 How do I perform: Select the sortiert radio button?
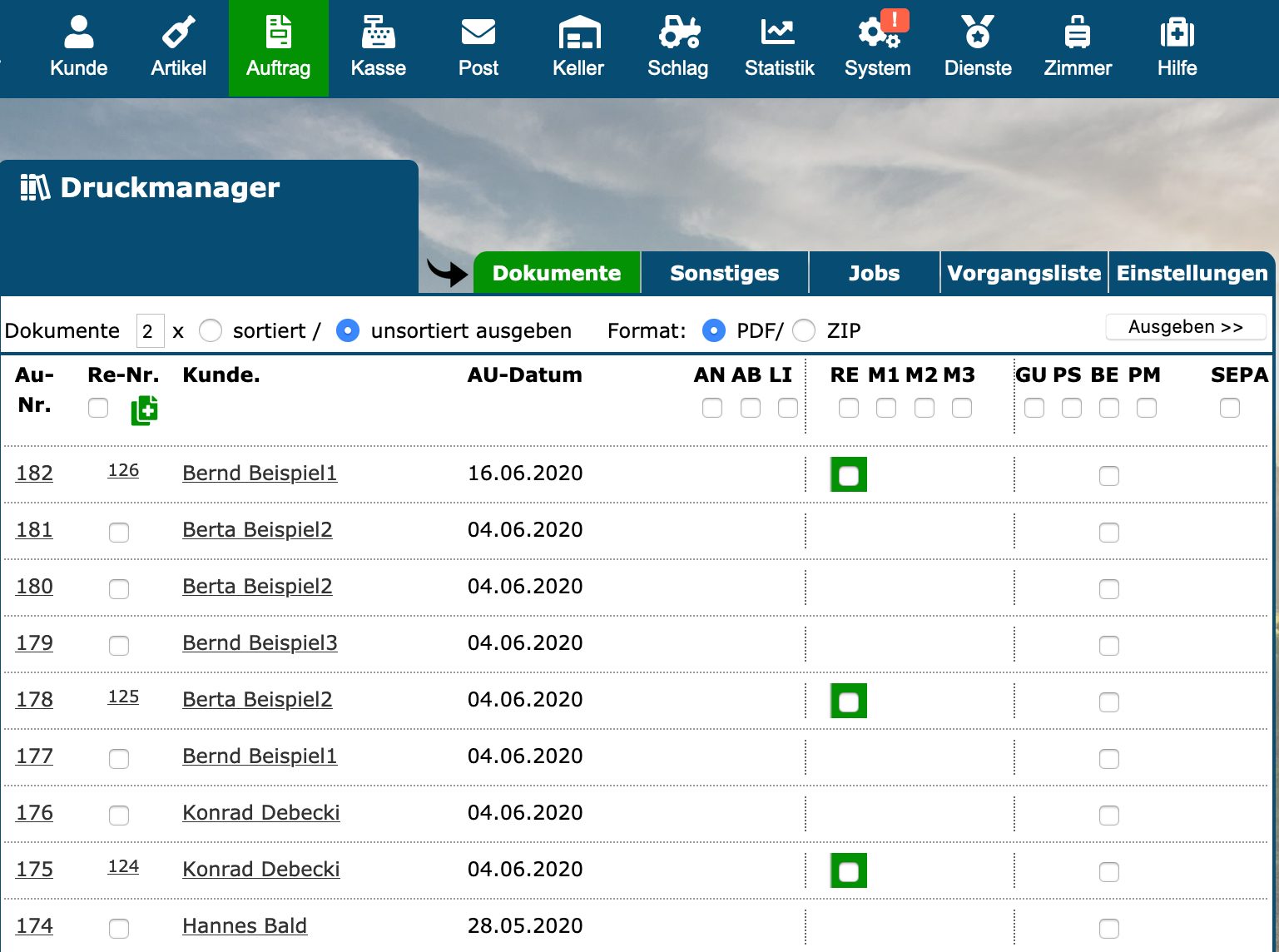tap(211, 331)
